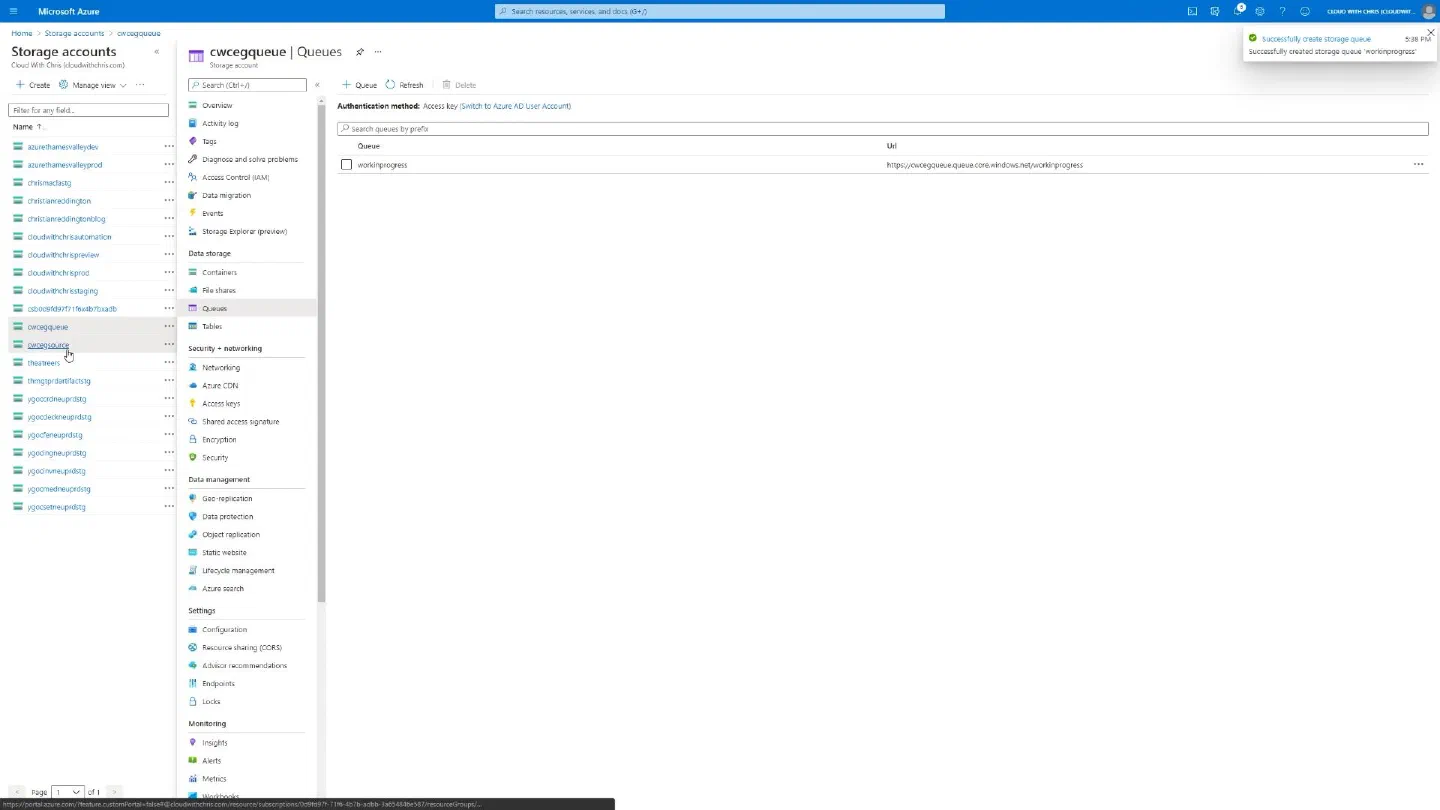Collapse the resource menu sidebar
The image size is (1440, 810).
coord(317,85)
